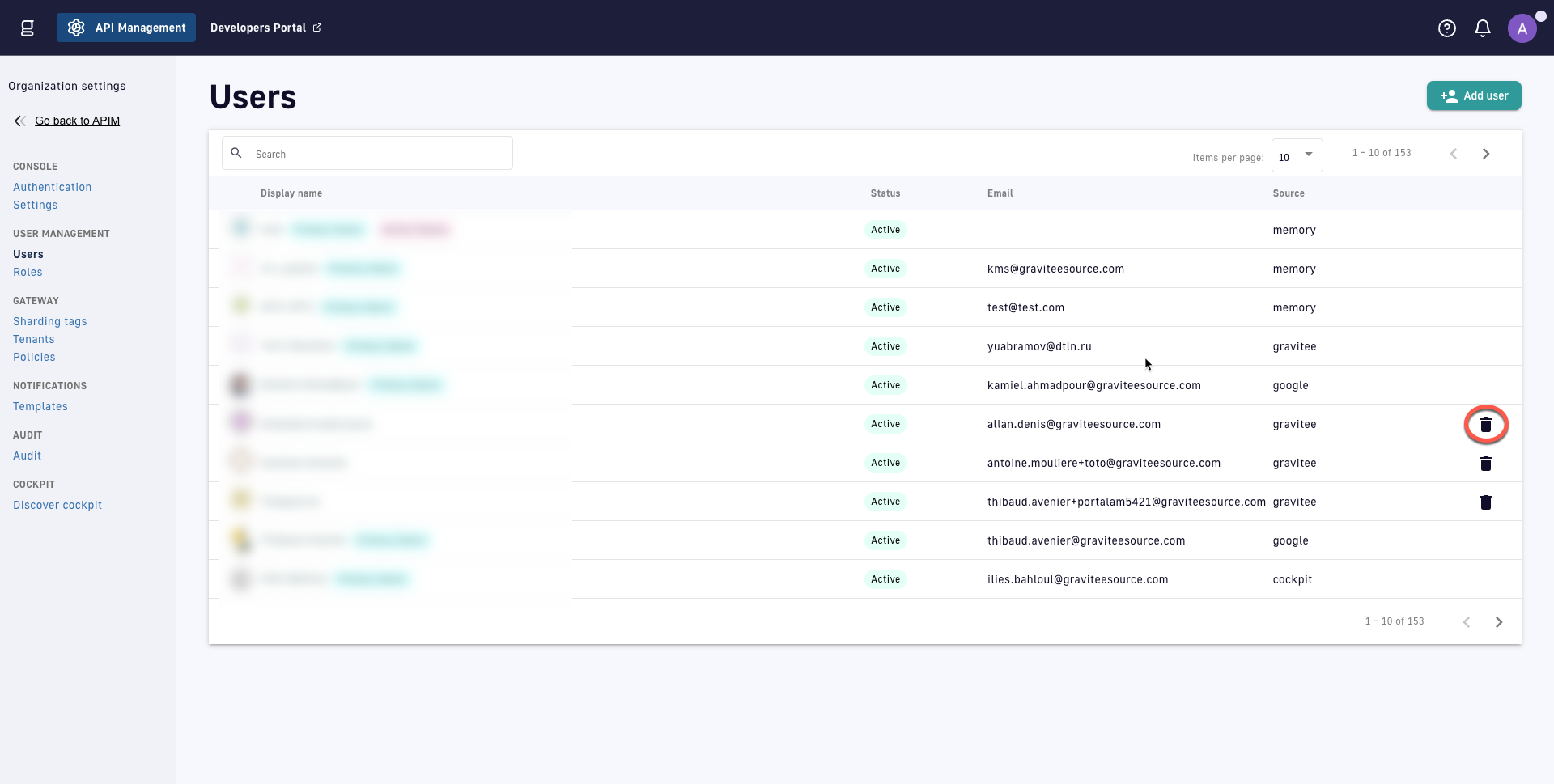Open the API Management tab
1554x784 pixels.
pos(126,28)
